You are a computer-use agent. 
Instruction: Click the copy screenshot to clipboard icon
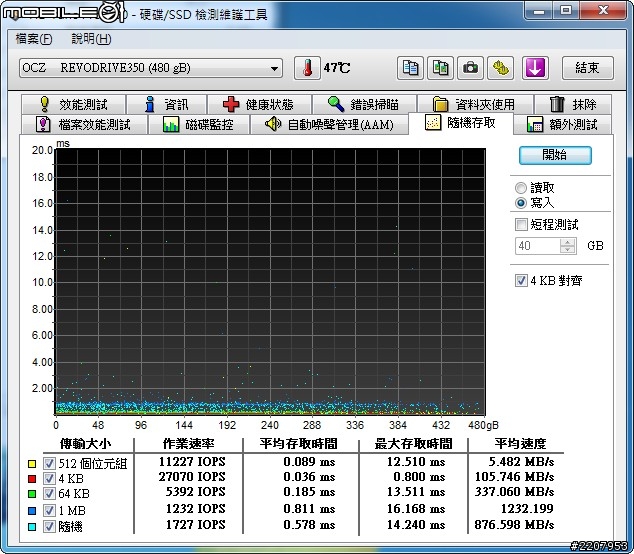point(440,68)
